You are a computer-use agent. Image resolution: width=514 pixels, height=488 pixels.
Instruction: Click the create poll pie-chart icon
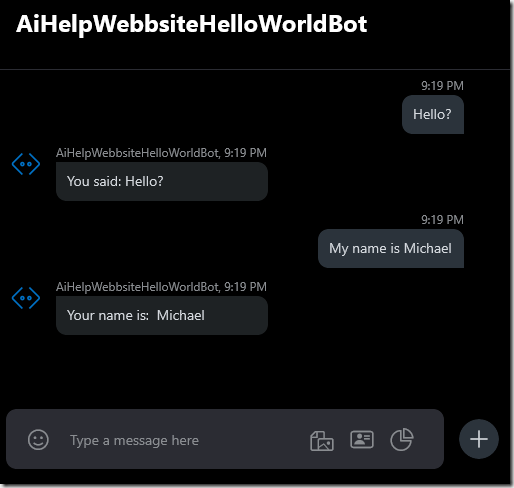[402, 440]
